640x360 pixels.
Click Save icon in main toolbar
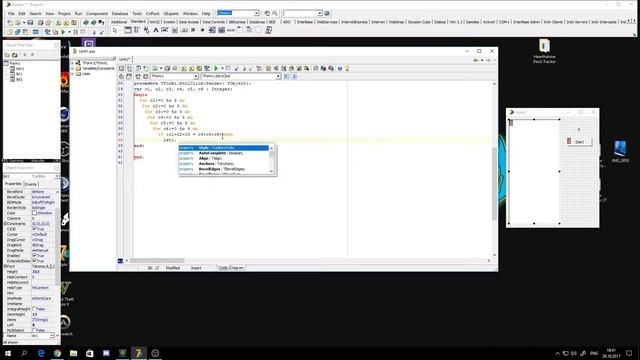point(30,23)
